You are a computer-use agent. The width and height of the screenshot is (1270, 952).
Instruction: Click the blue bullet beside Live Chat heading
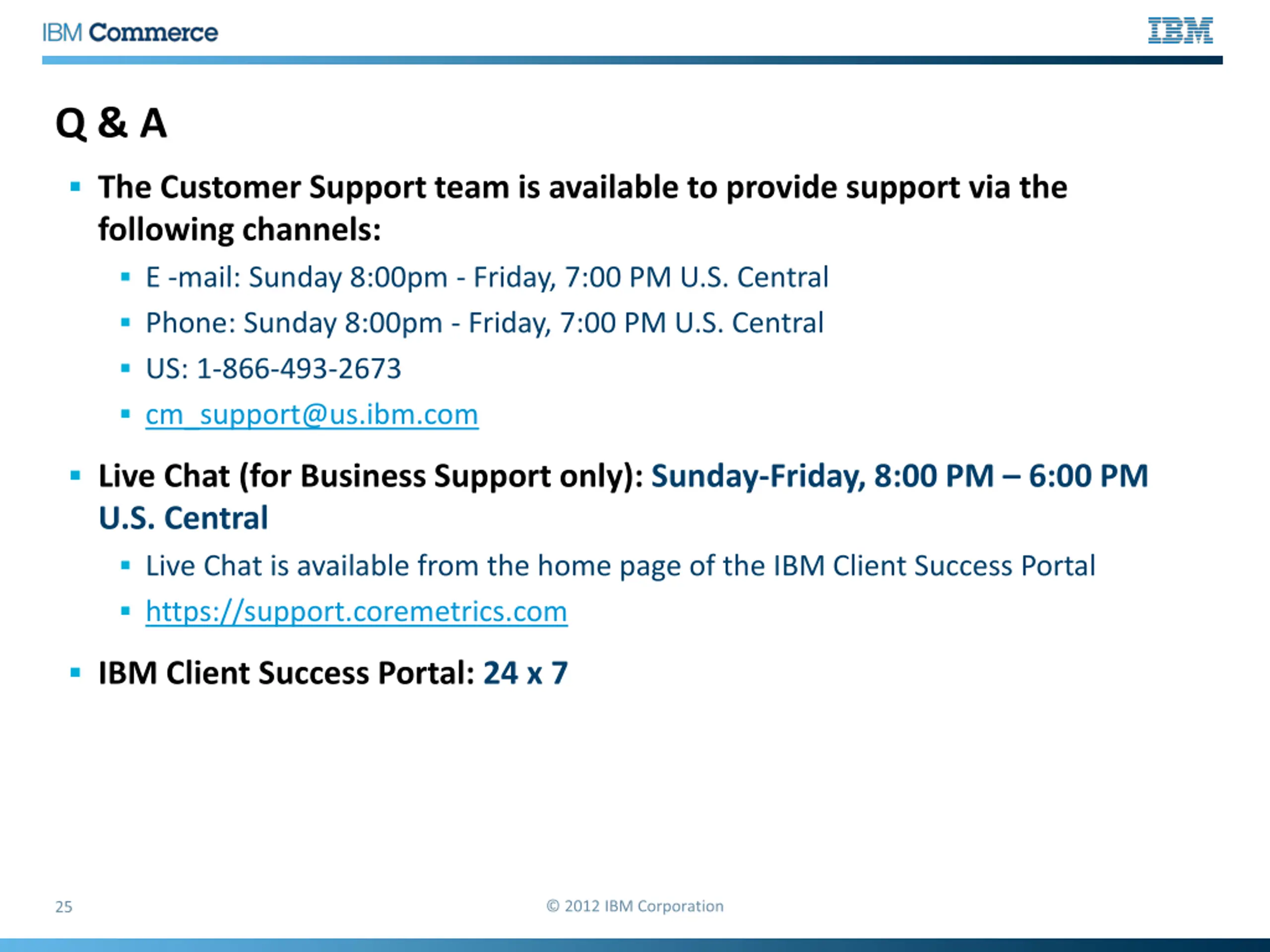(x=75, y=475)
